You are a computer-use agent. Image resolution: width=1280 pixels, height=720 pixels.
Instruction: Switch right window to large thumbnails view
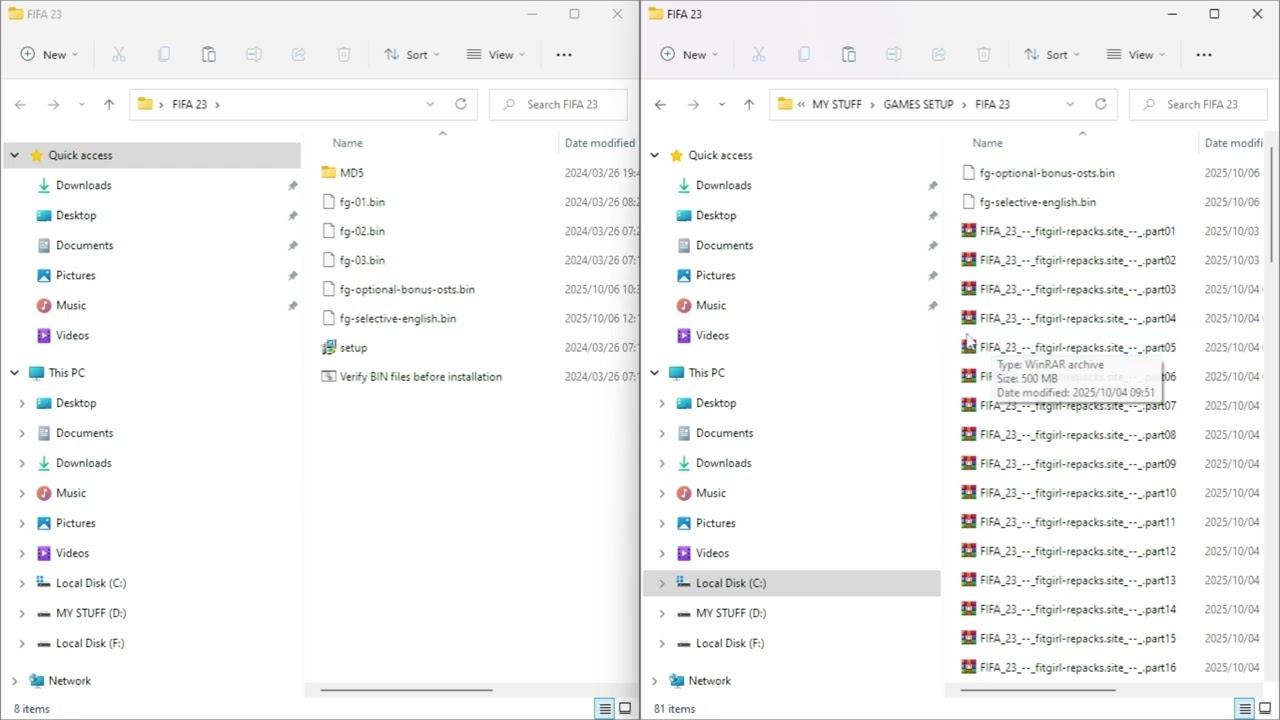(x=1265, y=709)
